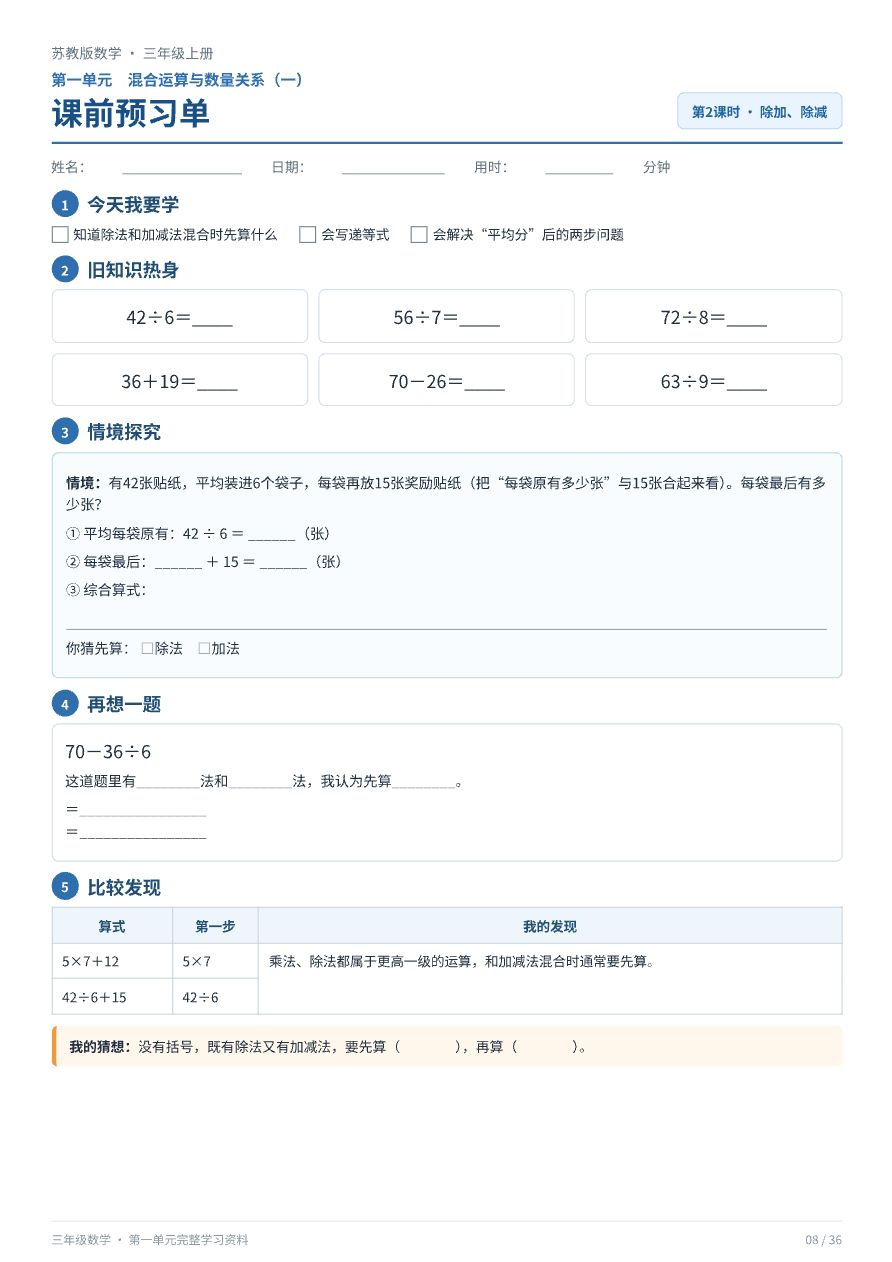Click the section 2 number badge
The image size is (892, 1262).
click(x=65, y=270)
